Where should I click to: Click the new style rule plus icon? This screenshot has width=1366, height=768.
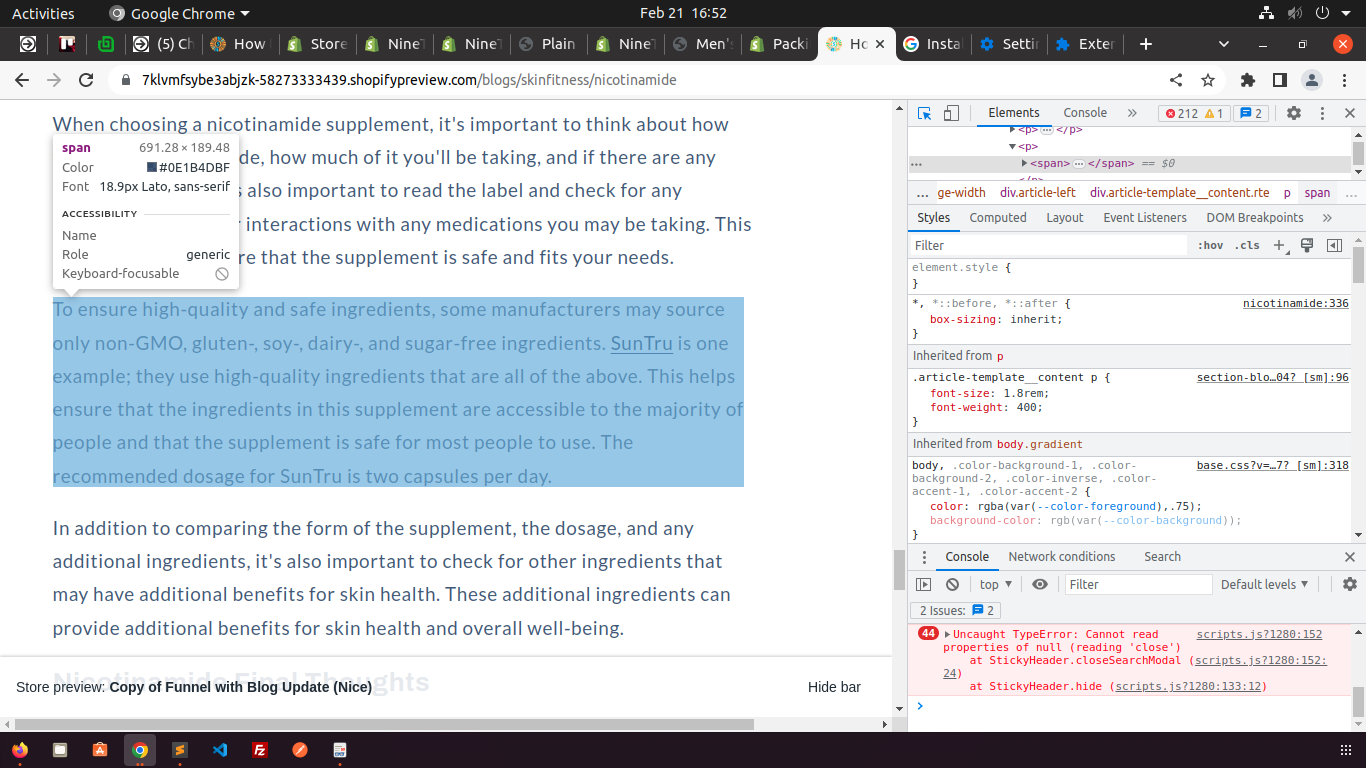[x=1280, y=245]
